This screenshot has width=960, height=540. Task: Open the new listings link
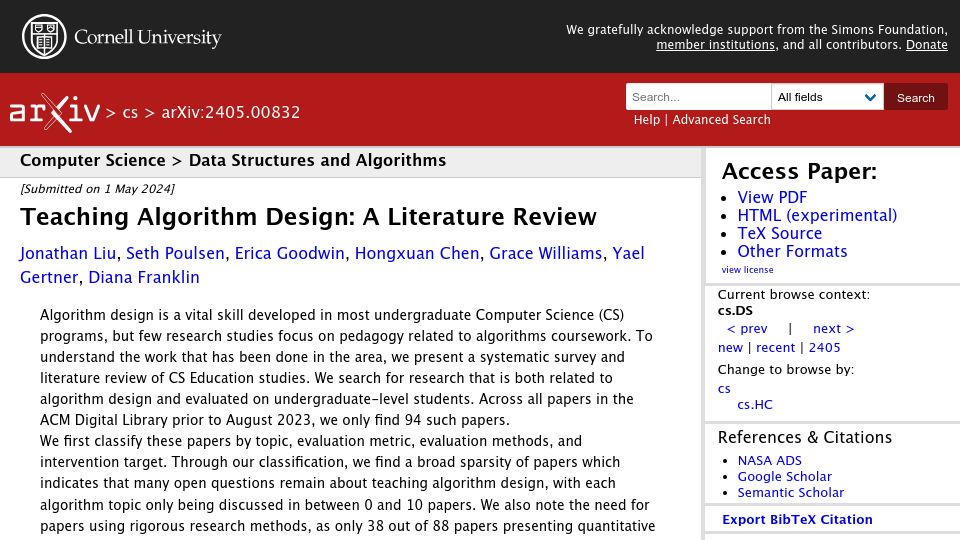coord(730,348)
